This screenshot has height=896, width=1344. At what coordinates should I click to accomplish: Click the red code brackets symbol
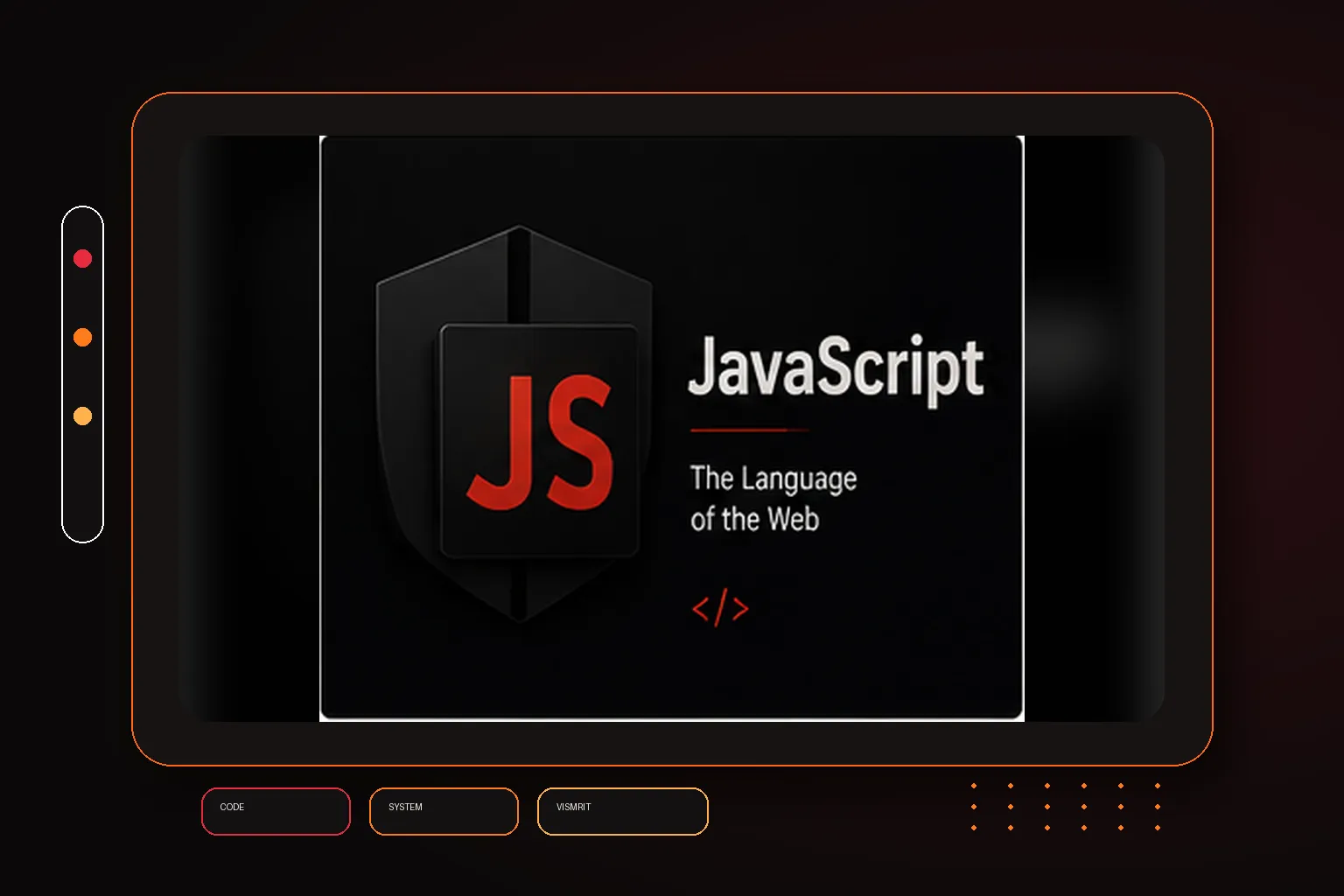(x=720, y=608)
